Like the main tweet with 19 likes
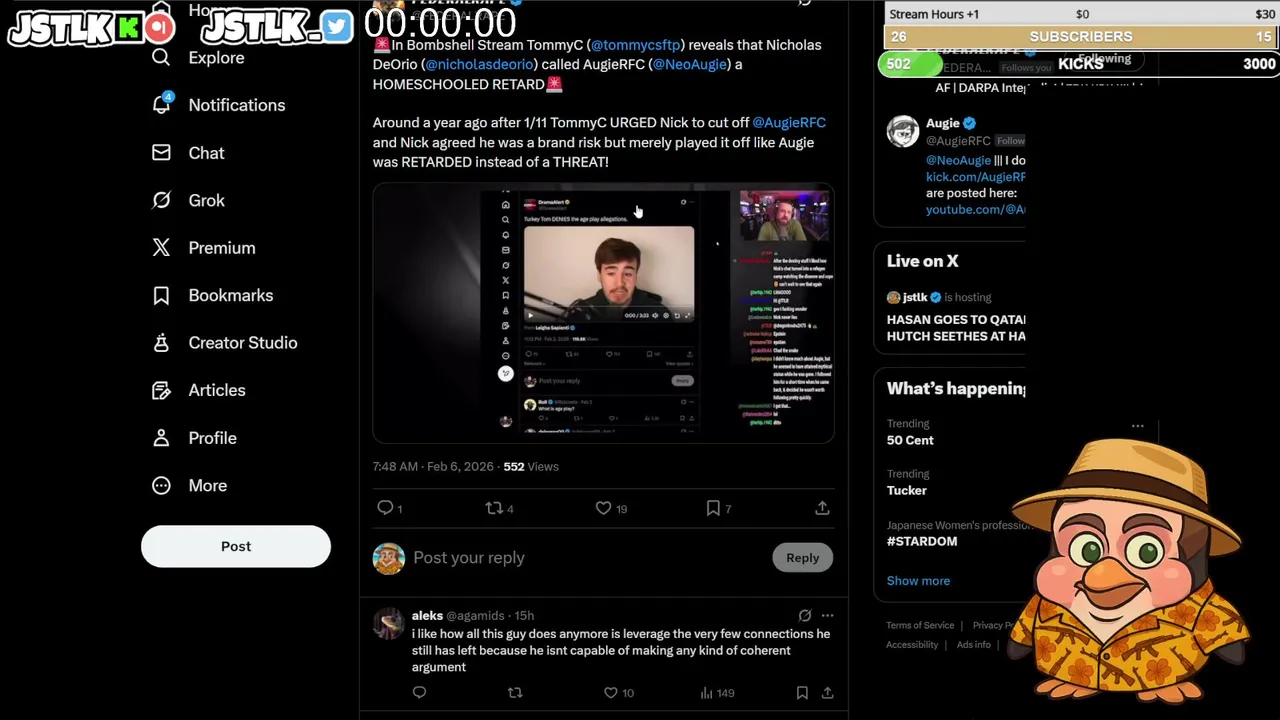The image size is (1280, 720). tap(603, 508)
